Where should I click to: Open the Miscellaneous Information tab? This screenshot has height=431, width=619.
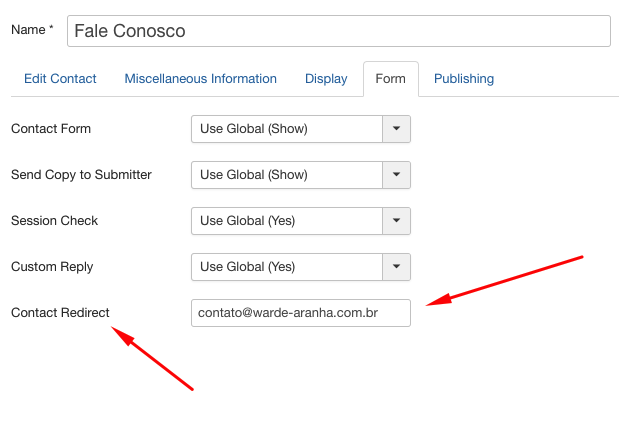tap(200, 79)
